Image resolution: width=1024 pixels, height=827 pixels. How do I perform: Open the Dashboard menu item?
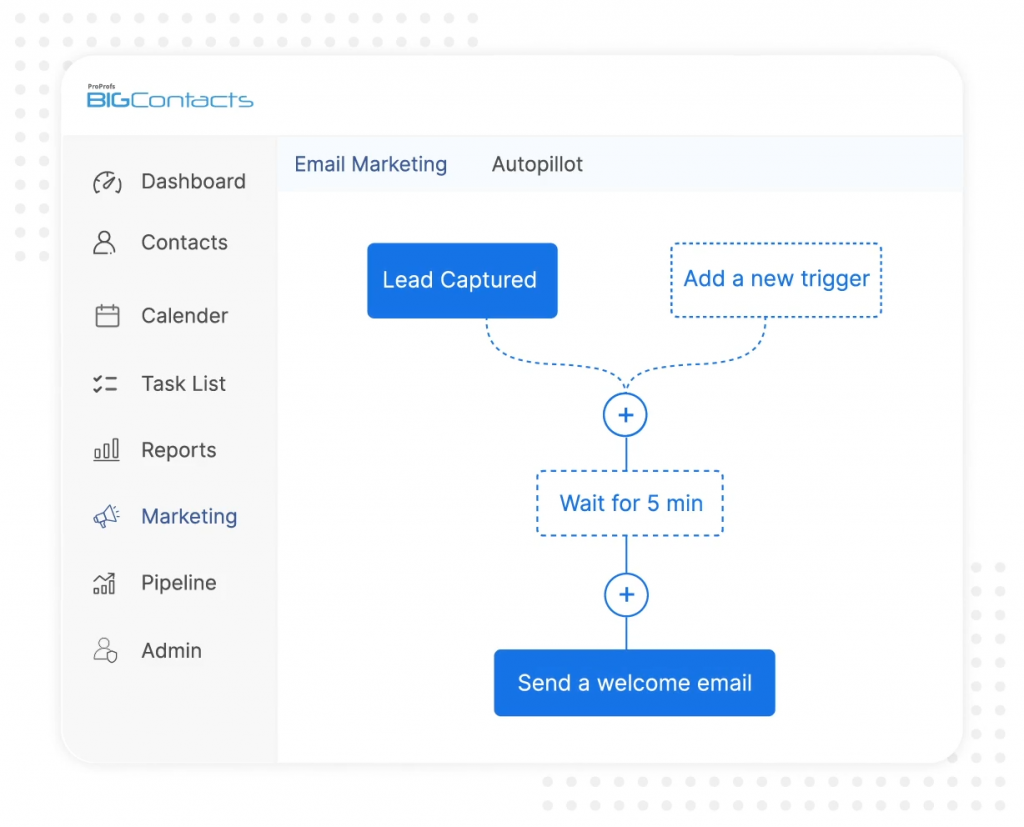(x=193, y=182)
